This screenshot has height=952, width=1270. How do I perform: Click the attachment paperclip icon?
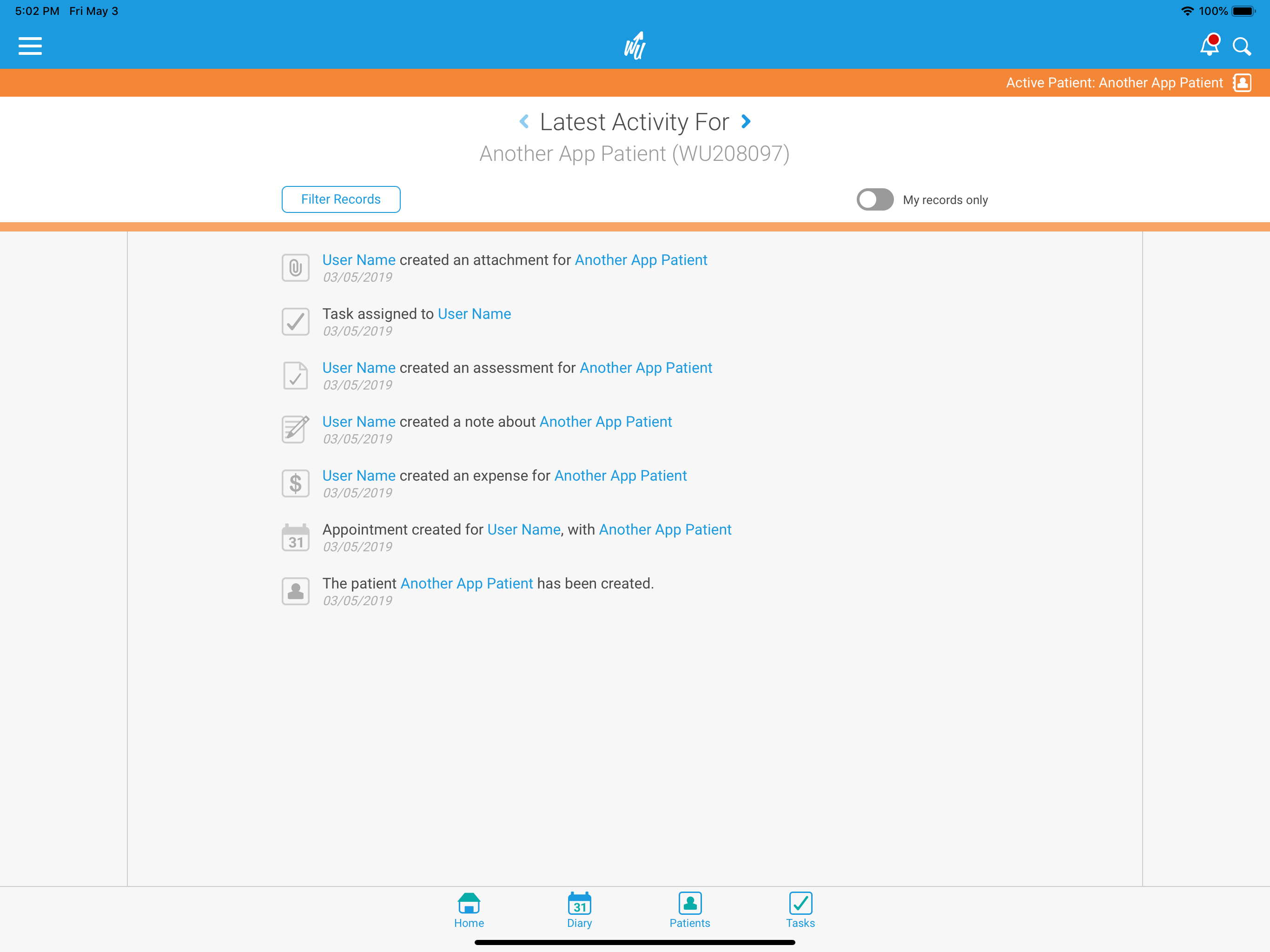(296, 268)
